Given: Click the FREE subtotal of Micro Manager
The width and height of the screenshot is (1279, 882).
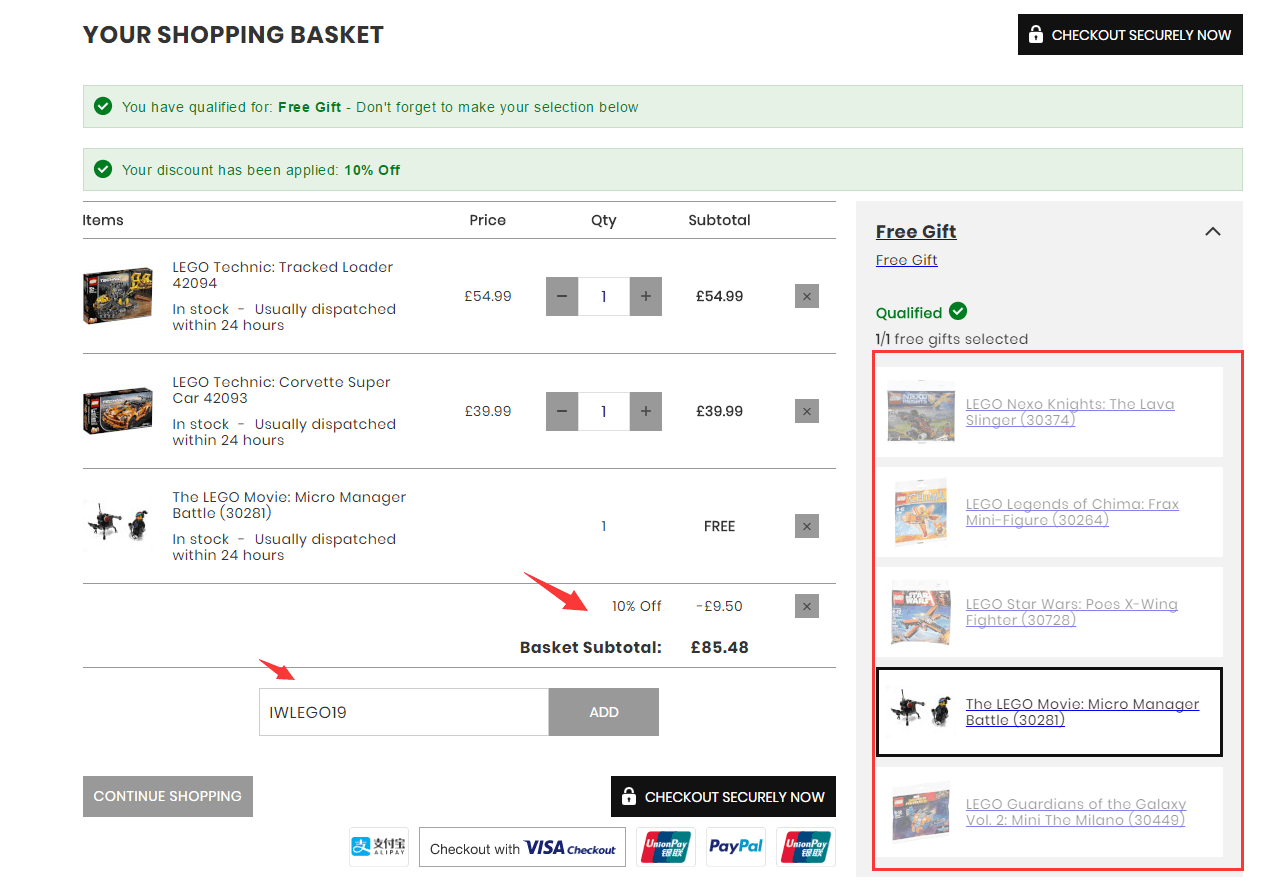Looking at the screenshot, I should 720,526.
